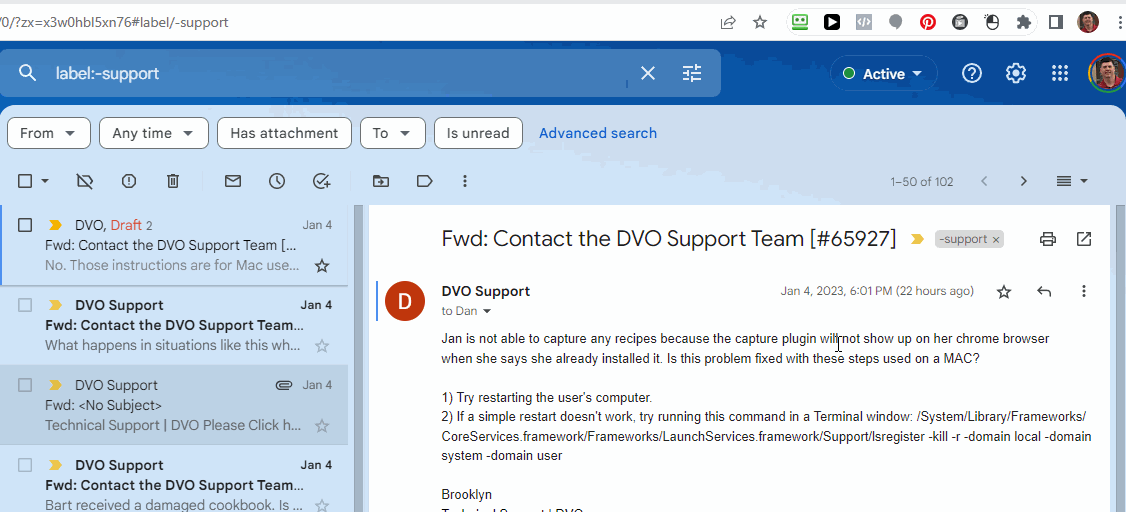This screenshot has width=1126, height=512.
Task: Toggle Has attachment filter chip
Action: point(284,133)
